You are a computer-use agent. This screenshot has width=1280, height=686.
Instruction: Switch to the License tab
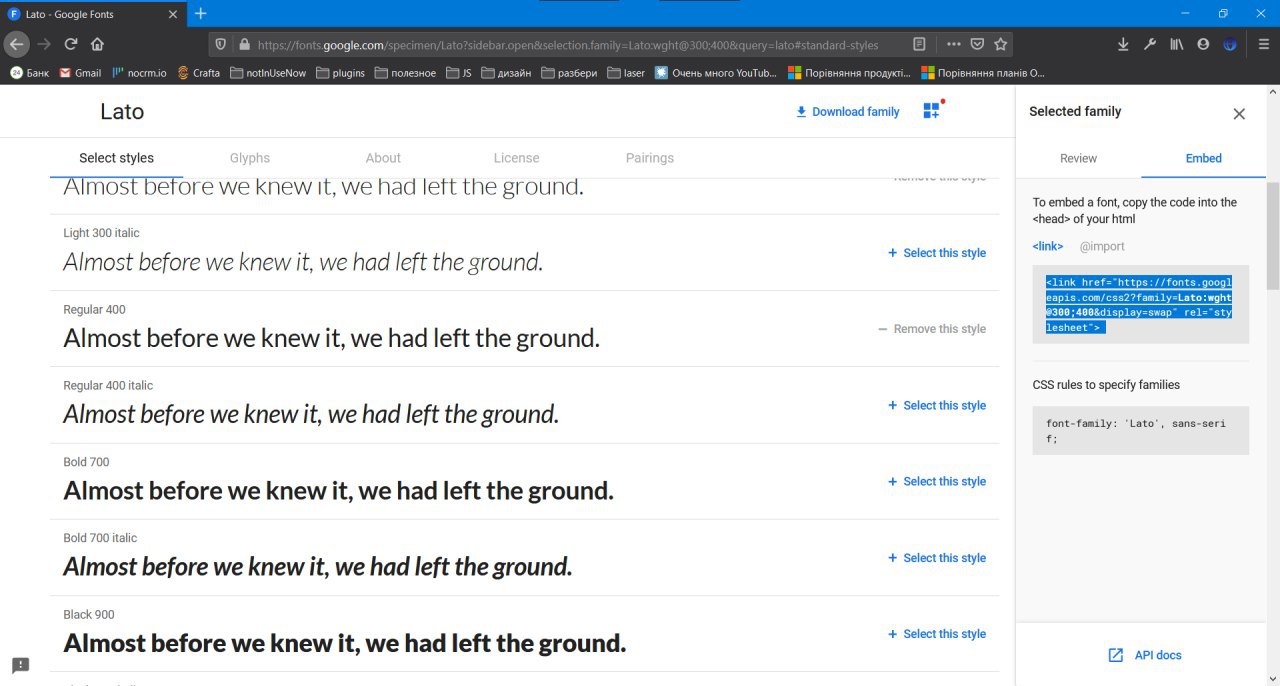[x=516, y=158]
